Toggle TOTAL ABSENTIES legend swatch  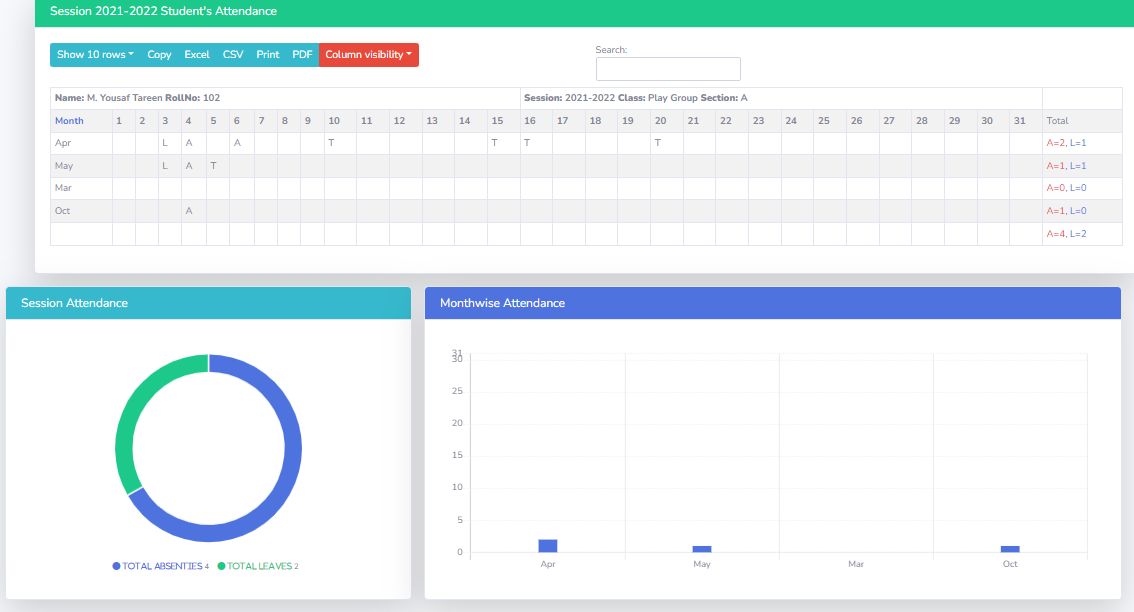(116, 566)
